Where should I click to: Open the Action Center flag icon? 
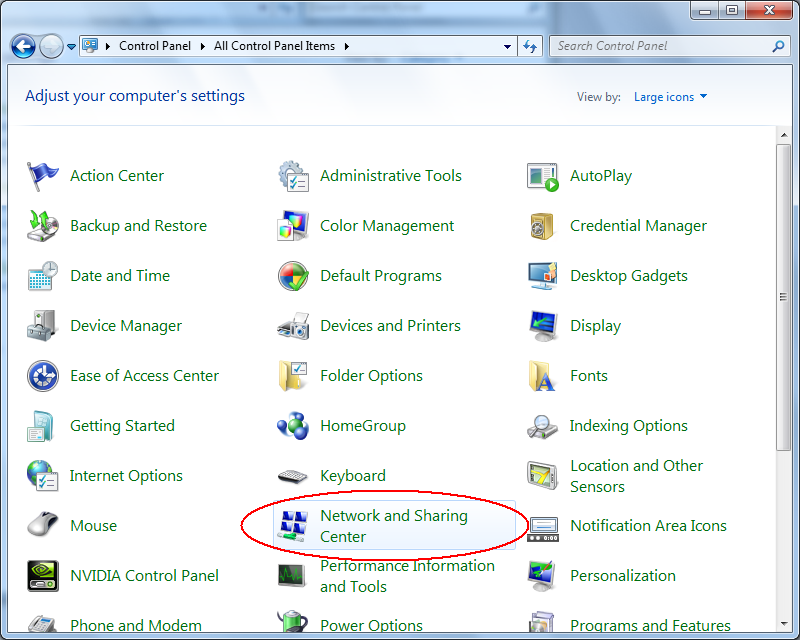pyautogui.click(x=42, y=176)
